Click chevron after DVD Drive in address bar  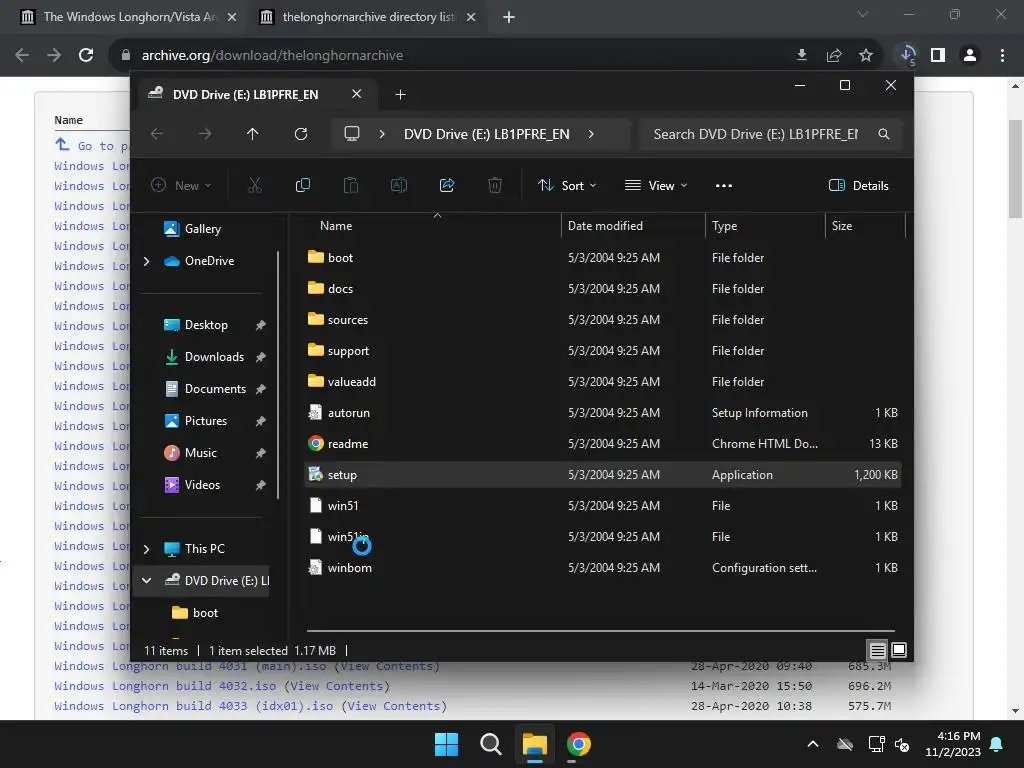pos(591,134)
